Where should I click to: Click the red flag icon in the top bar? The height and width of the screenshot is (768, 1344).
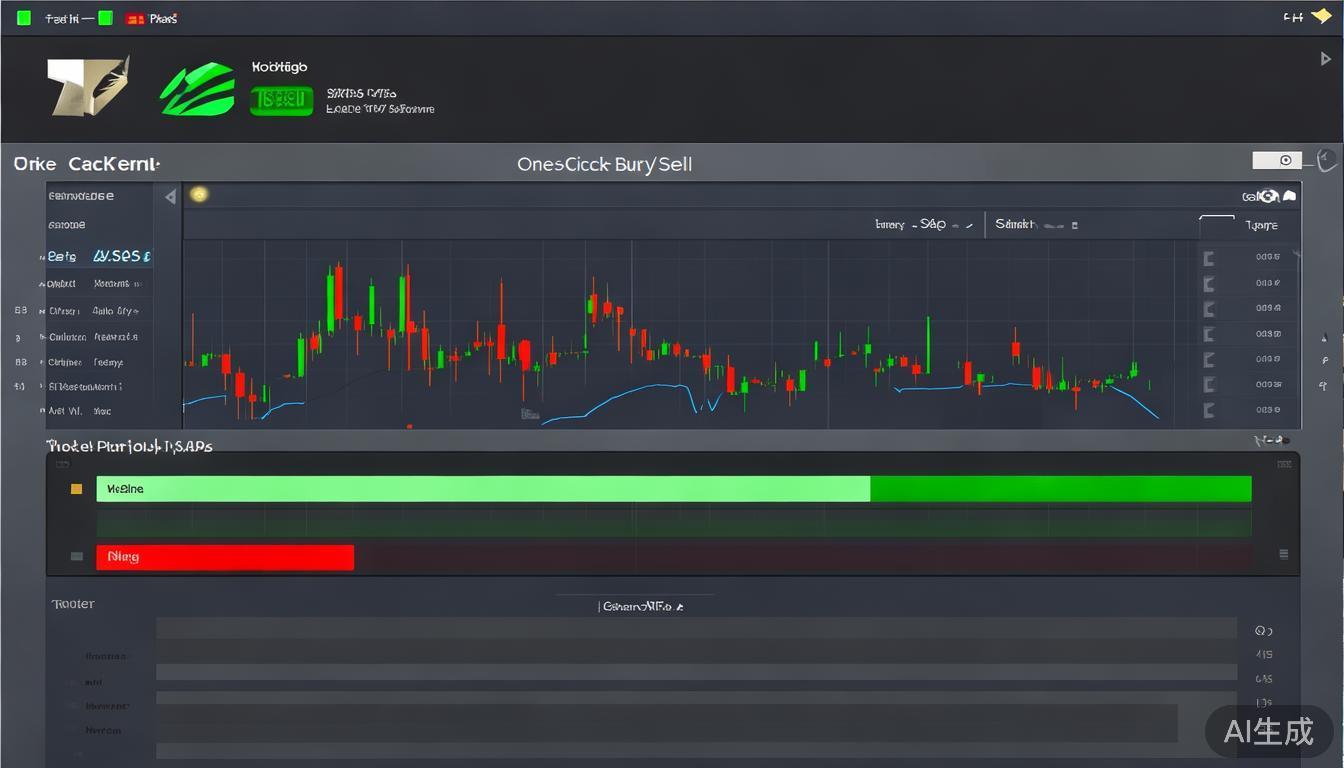135,18
